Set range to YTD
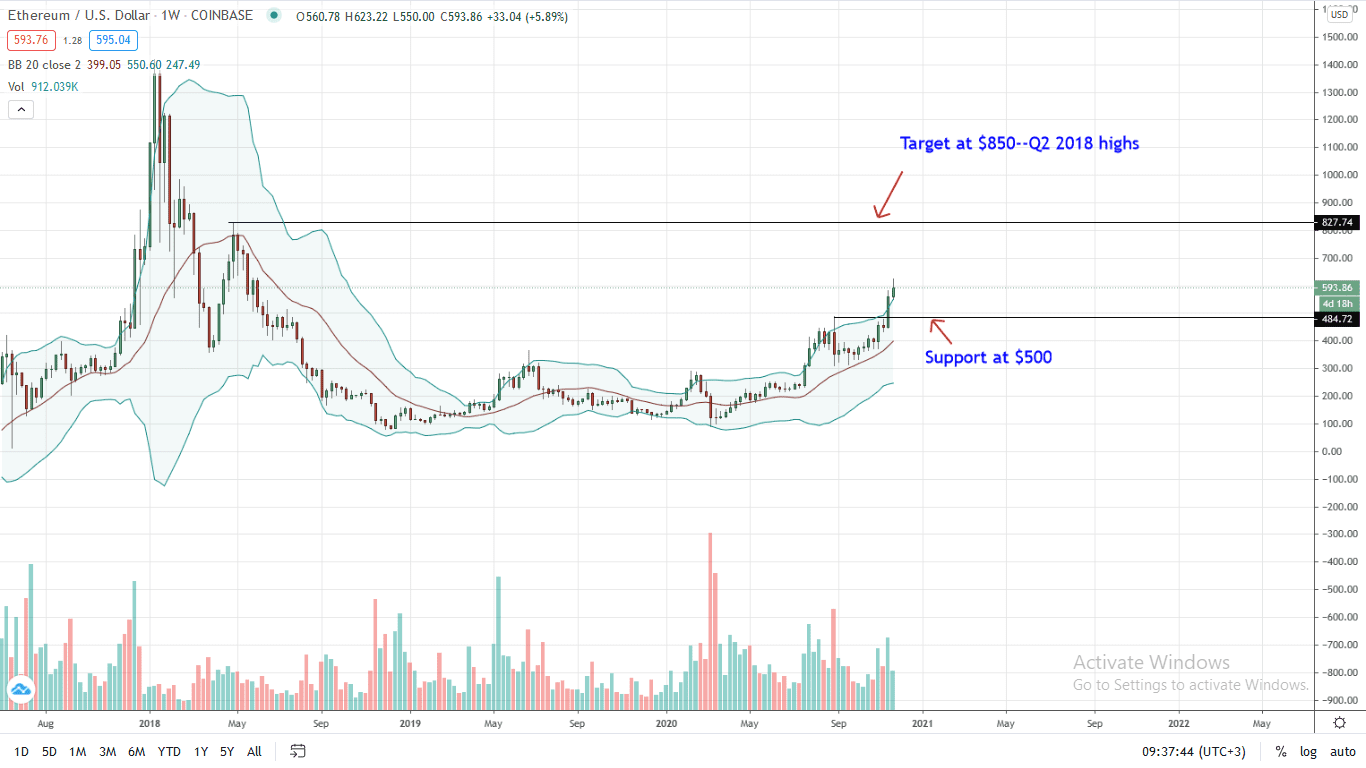Image resolution: width=1366 pixels, height=768 pixels. point(170,751)
